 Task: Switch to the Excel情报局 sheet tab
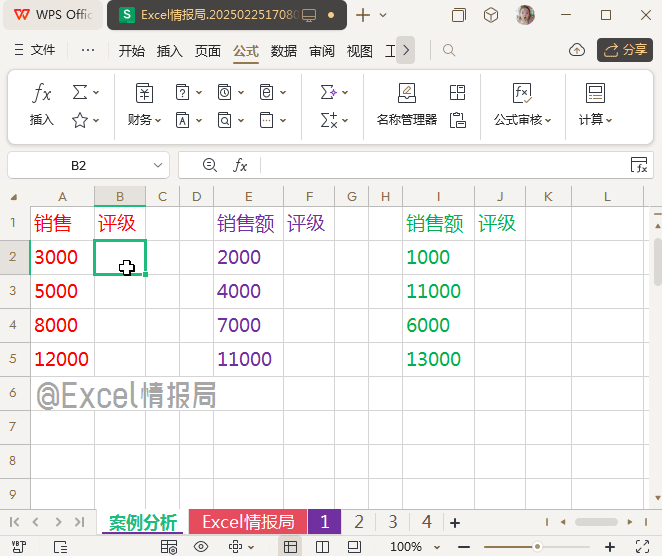click(x=247, y=522)
